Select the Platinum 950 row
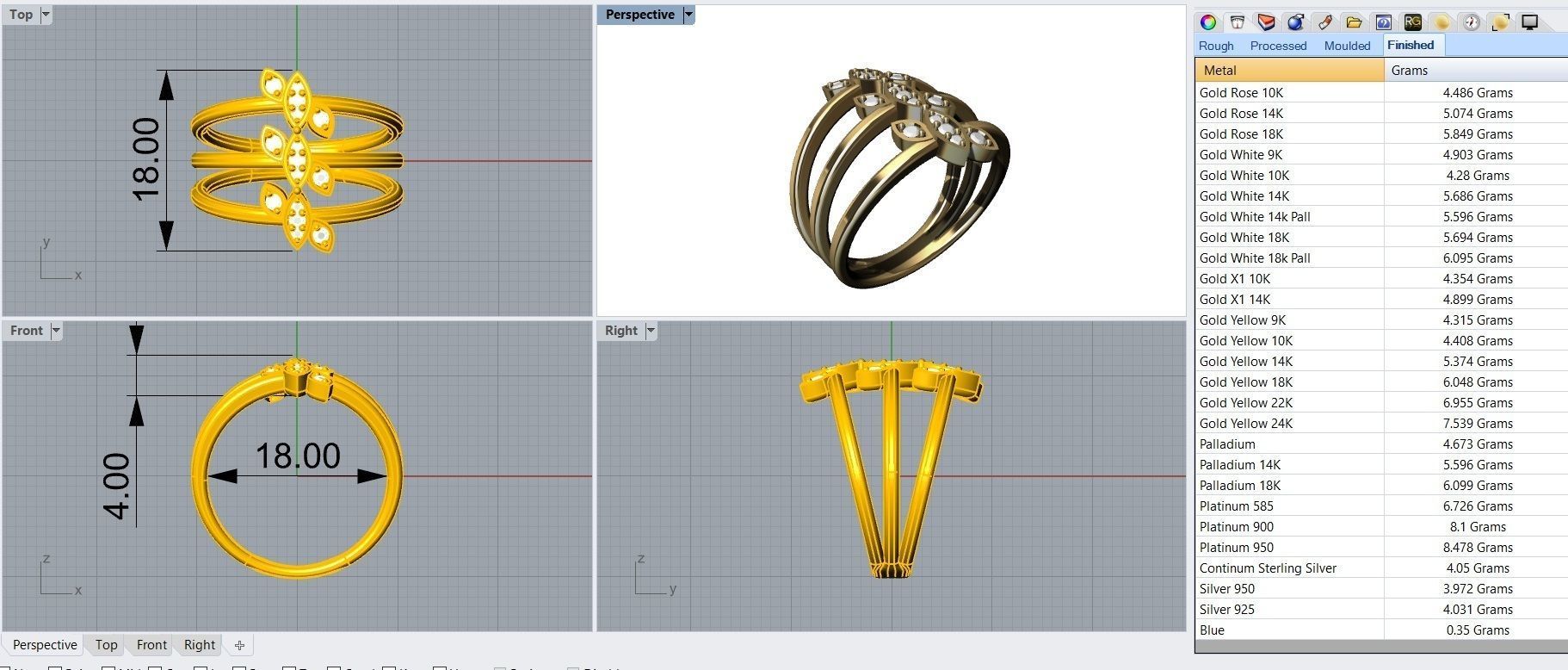The image size is (1568, 670). (1381, 547)
